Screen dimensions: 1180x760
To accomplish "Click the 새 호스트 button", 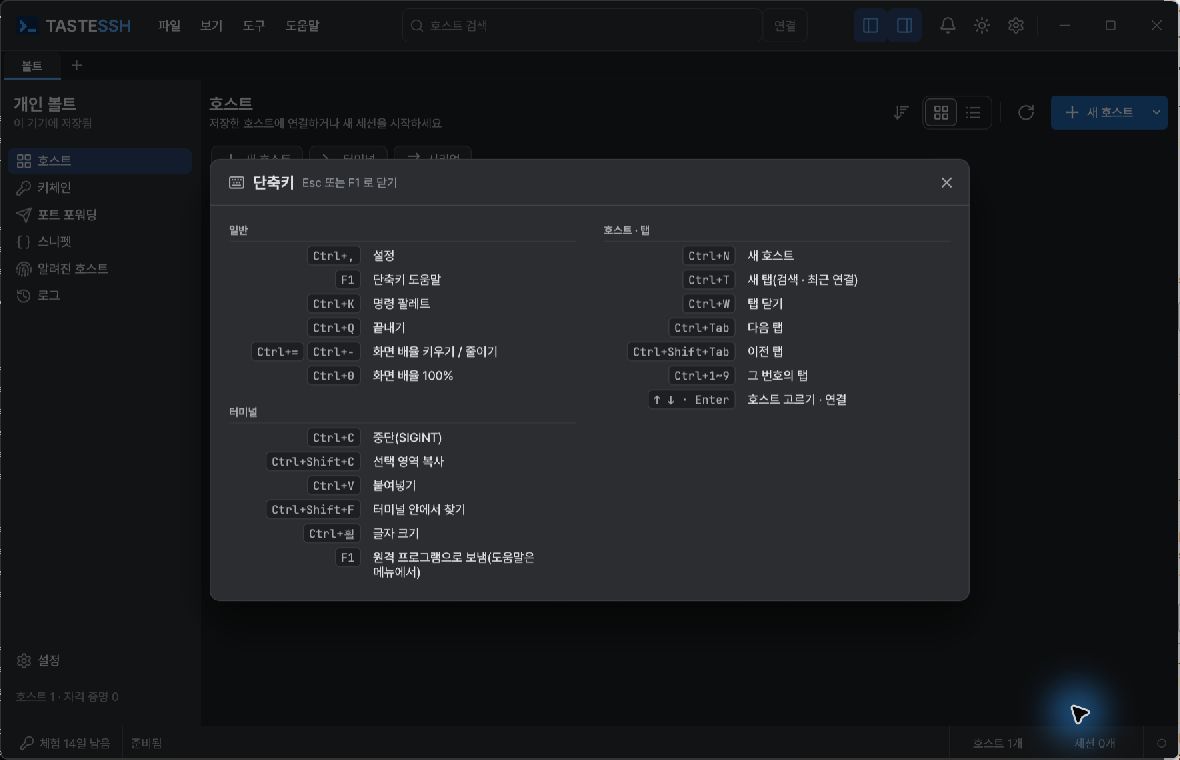I will [x=1099, y=113].
